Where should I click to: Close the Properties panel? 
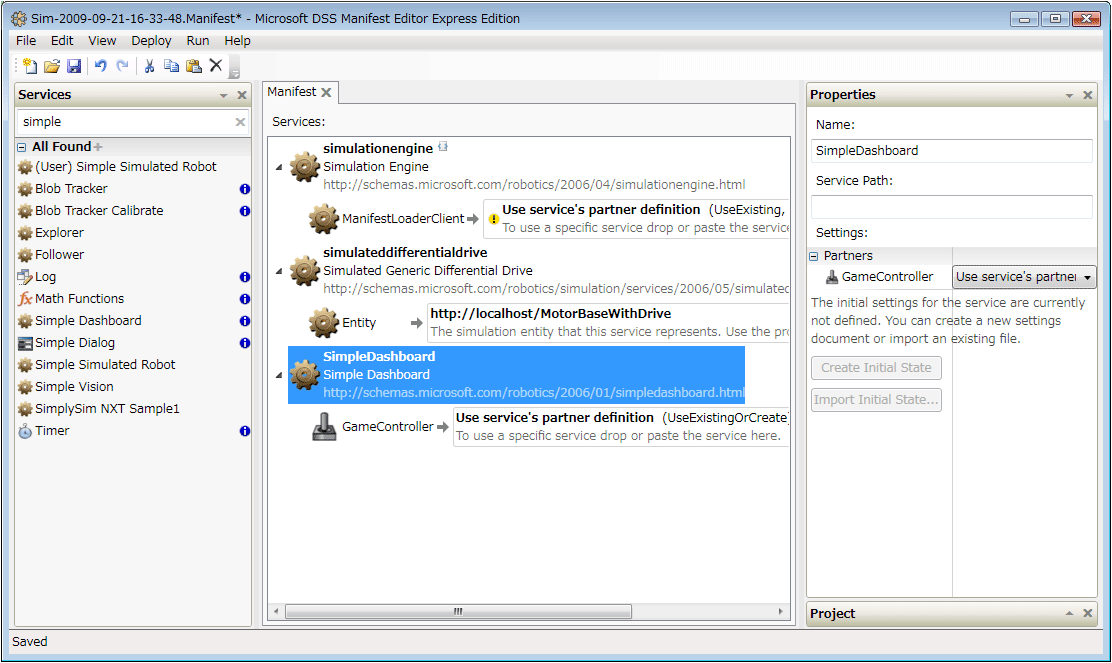coord(1088,95)
